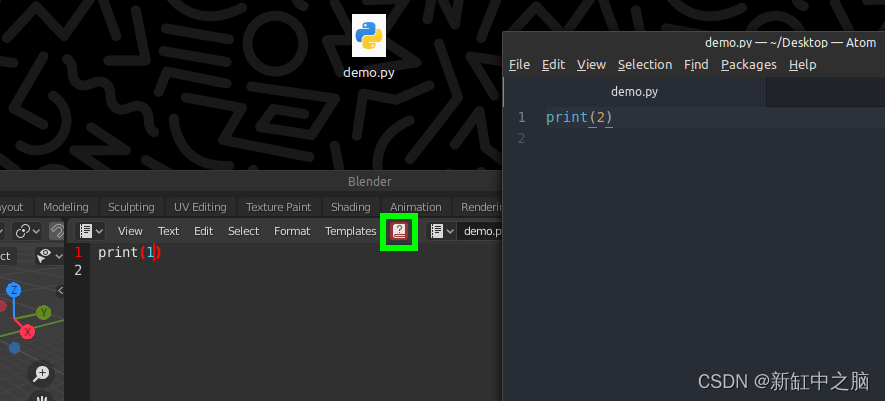
Task: Open Blender text editor Text menu
Action: click(x=168, y=231)
